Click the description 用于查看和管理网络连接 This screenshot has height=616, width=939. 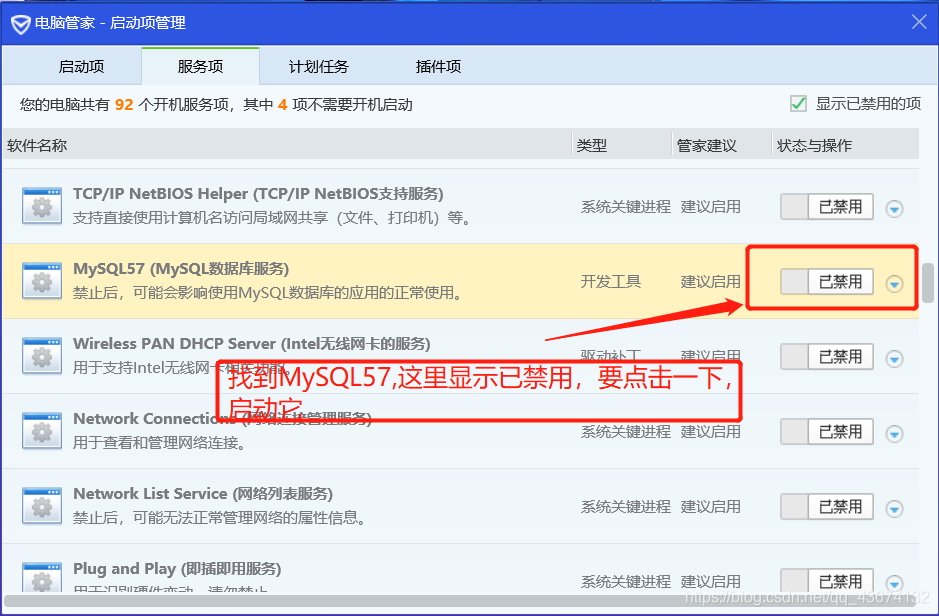159,443
